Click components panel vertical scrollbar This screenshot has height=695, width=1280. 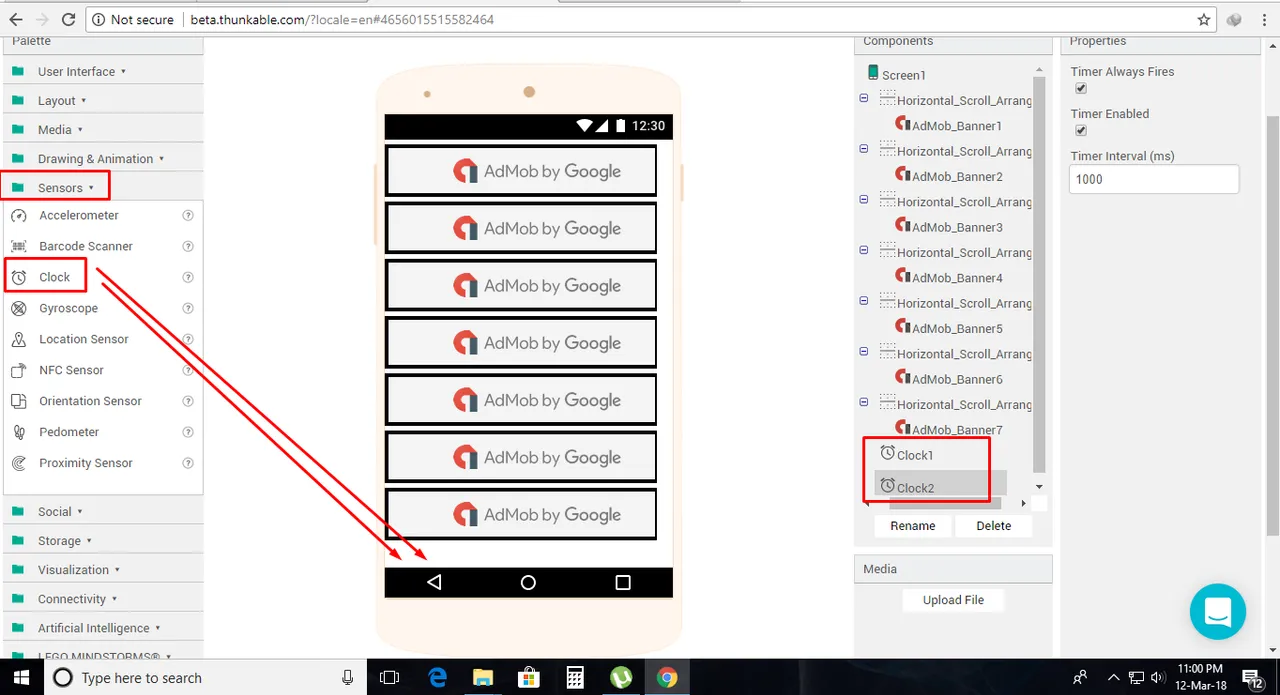[1039, 275]
